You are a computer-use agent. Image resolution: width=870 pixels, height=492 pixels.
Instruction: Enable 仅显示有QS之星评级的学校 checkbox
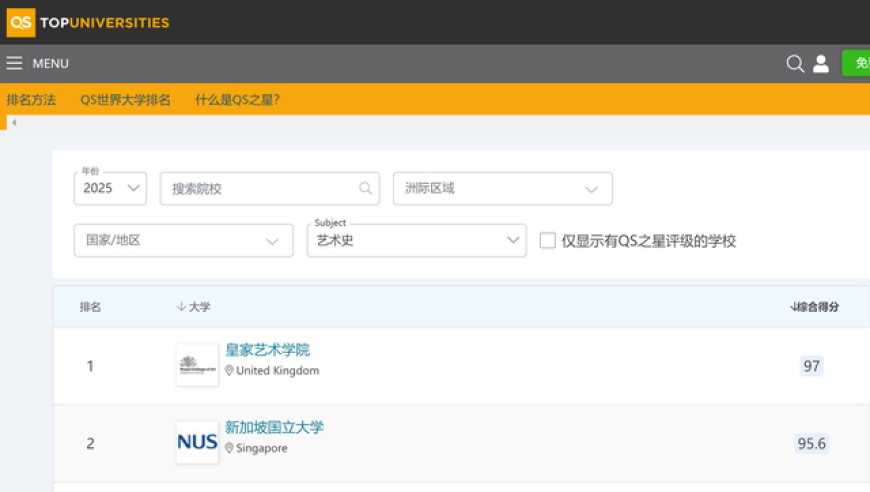tap(548, 241)
